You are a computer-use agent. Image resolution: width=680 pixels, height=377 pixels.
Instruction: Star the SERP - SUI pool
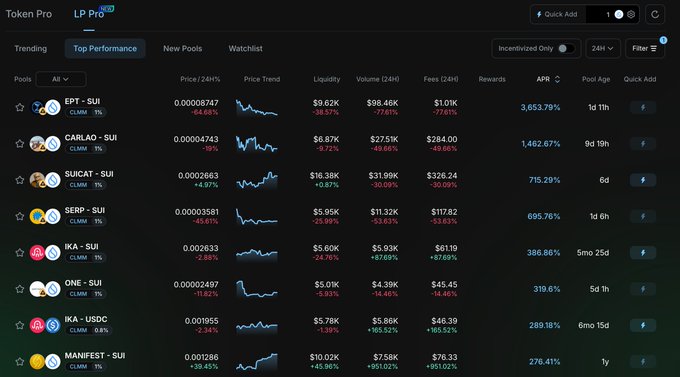click(x=20, y=216)
